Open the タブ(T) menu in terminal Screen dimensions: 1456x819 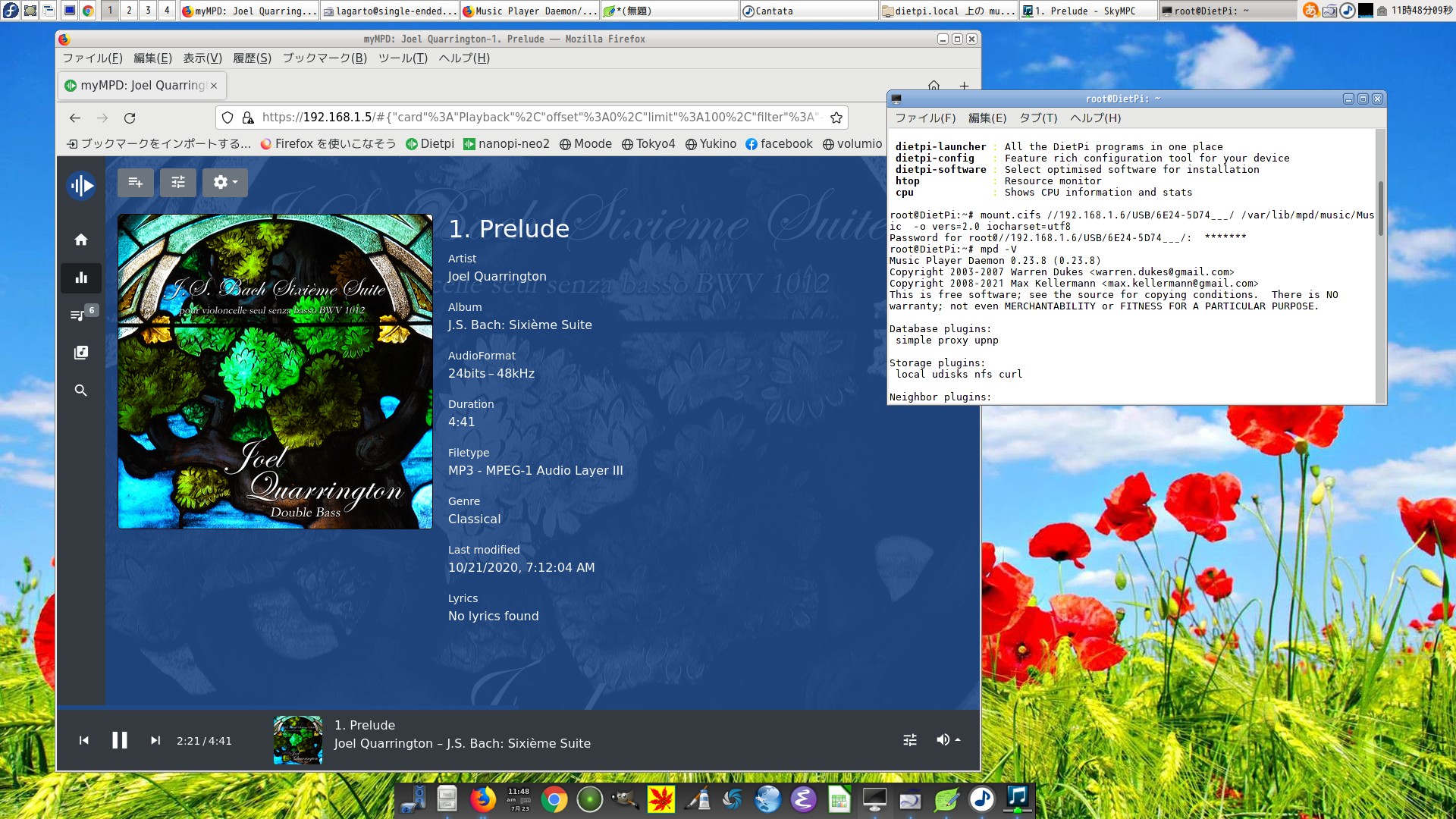(1037, 118)
